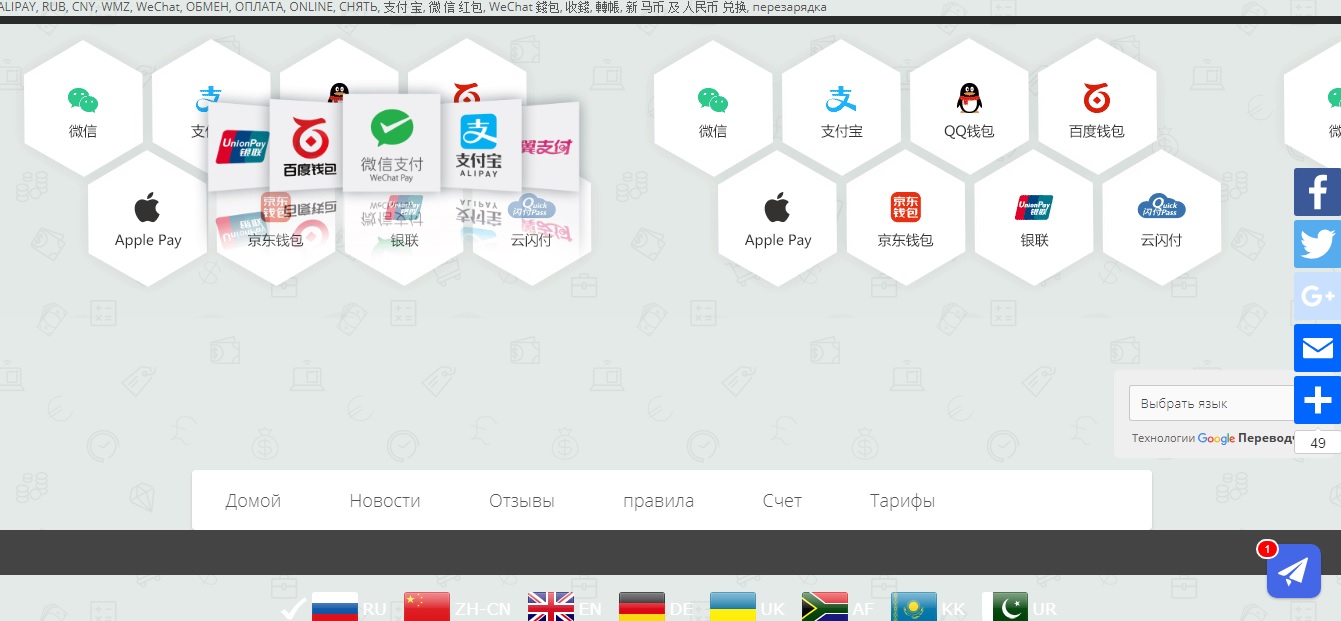
Task: Select the right-side 京东钱包 hexagon
Action: (905, 218)
